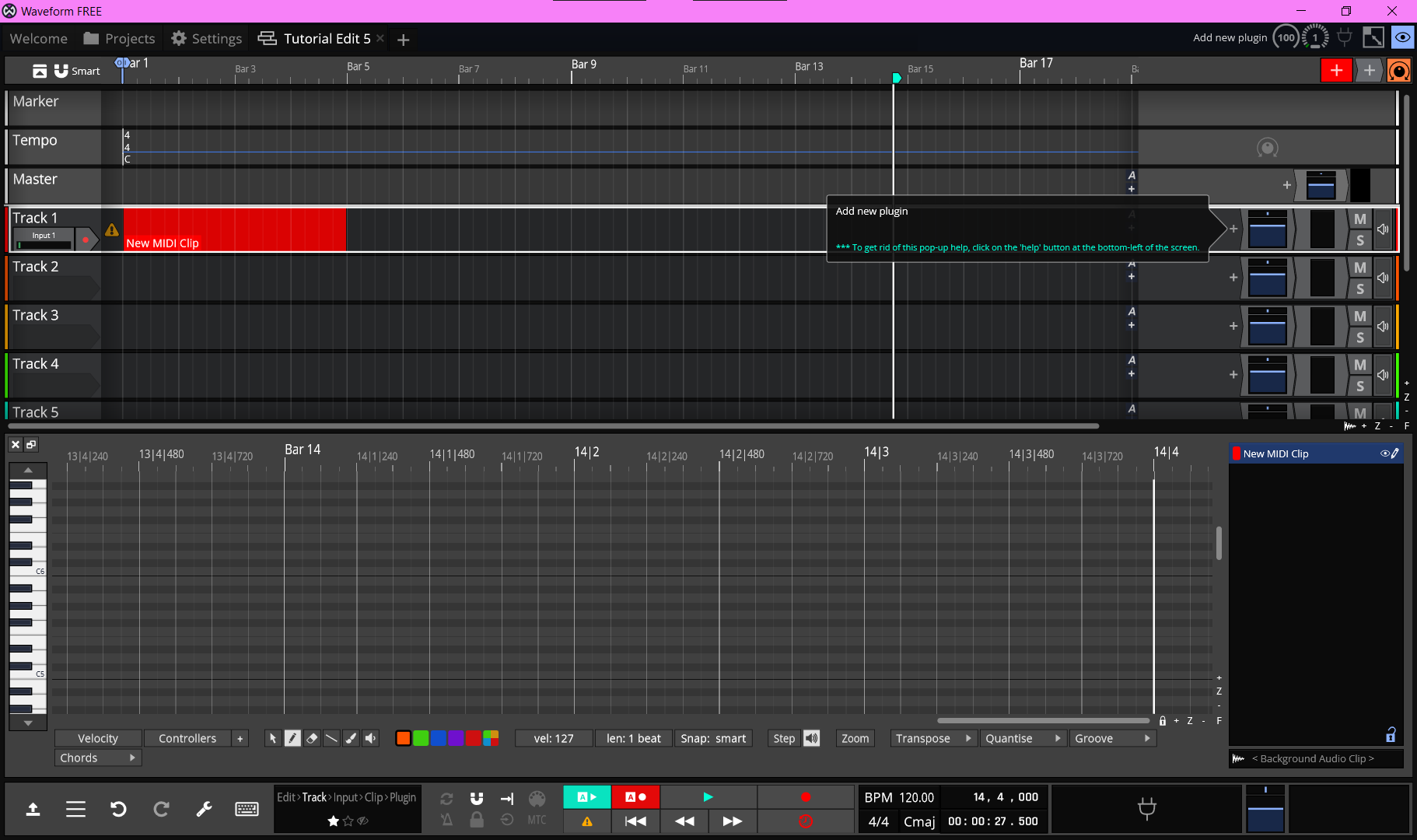Viewport: 1417px width, 840px height.
Task: Open the Quantise menu
Action: click(1022, 738)
